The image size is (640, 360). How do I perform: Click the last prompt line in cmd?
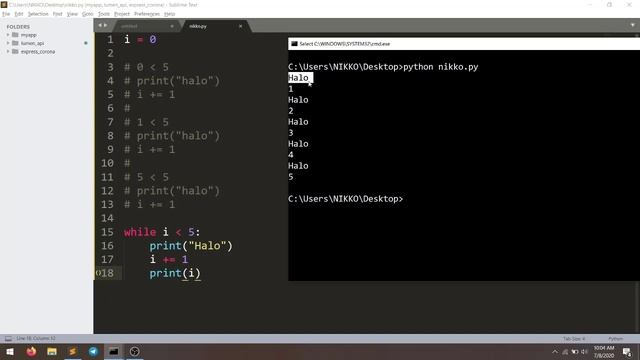tap(345, 199)
